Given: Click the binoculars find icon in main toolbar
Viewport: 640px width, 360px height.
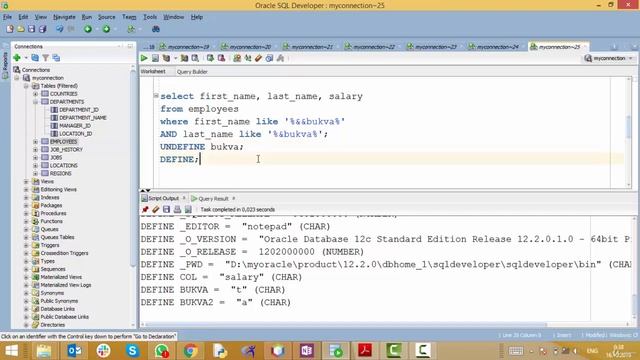Looking at the screenshot, I should pyautogui.click(x=156, y=29).
